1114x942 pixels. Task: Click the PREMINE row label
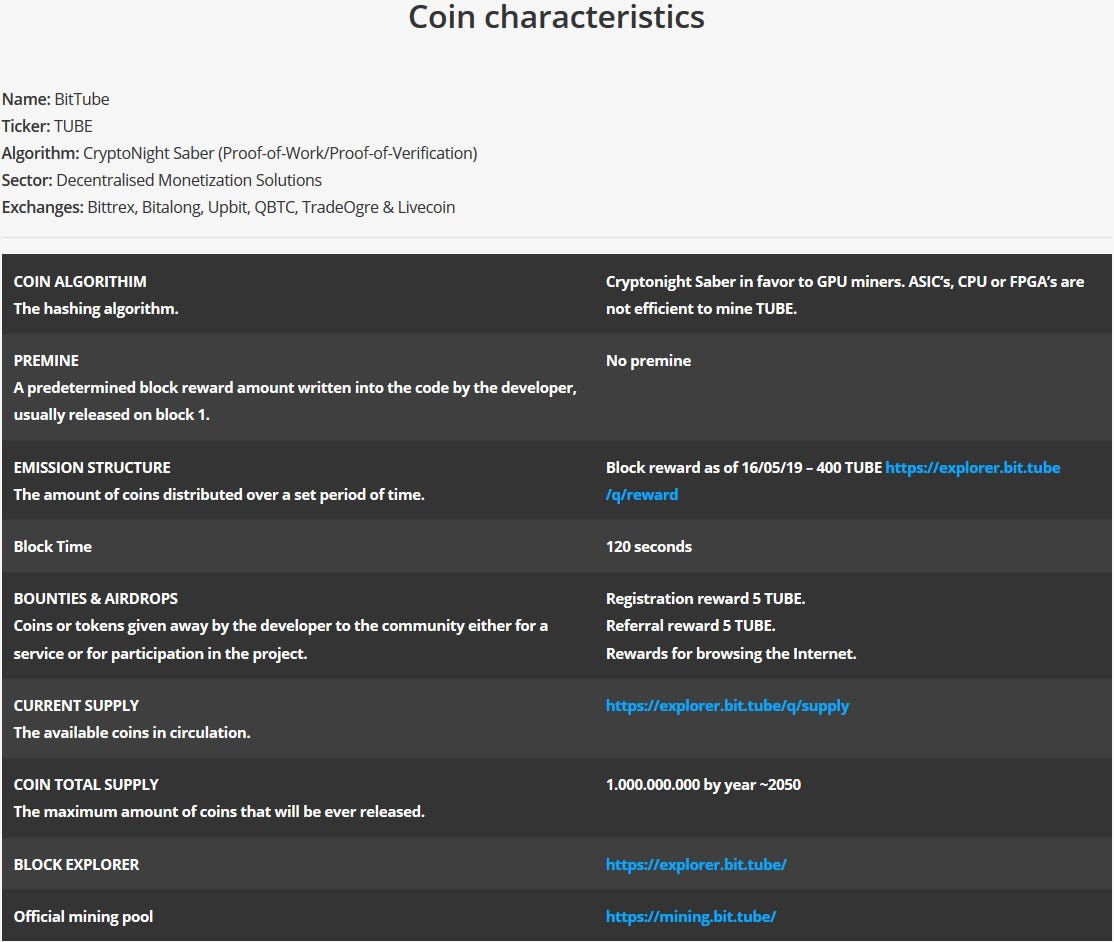coord(46,360)
